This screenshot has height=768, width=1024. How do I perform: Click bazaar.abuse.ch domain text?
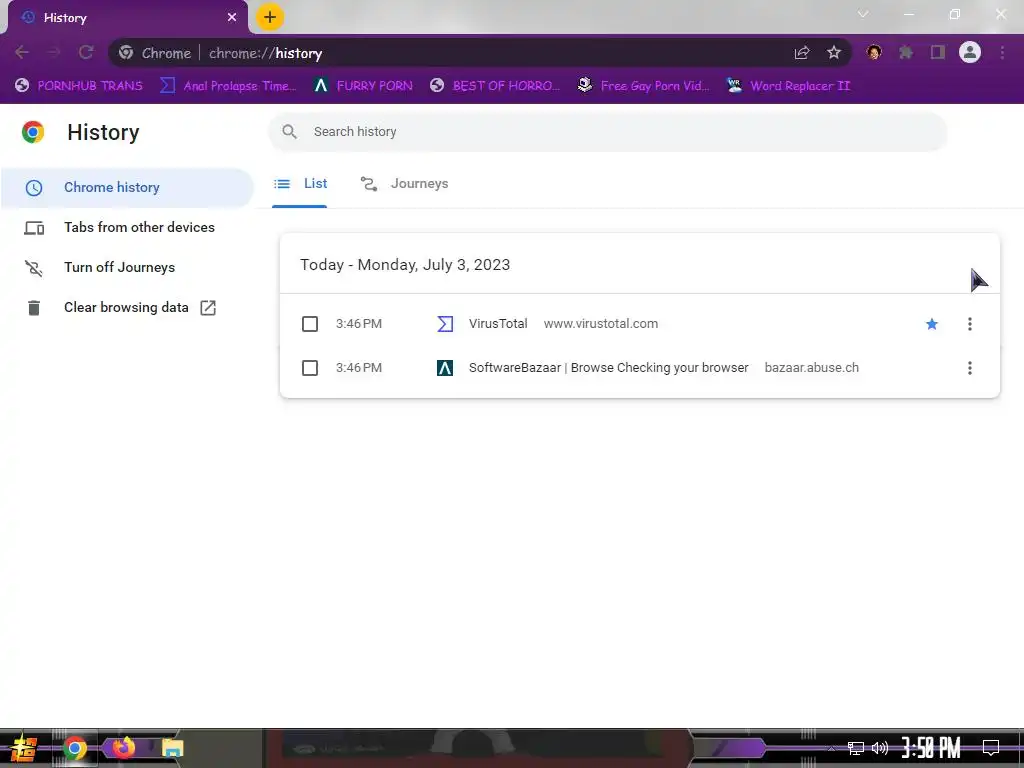(x=812, y=368)
